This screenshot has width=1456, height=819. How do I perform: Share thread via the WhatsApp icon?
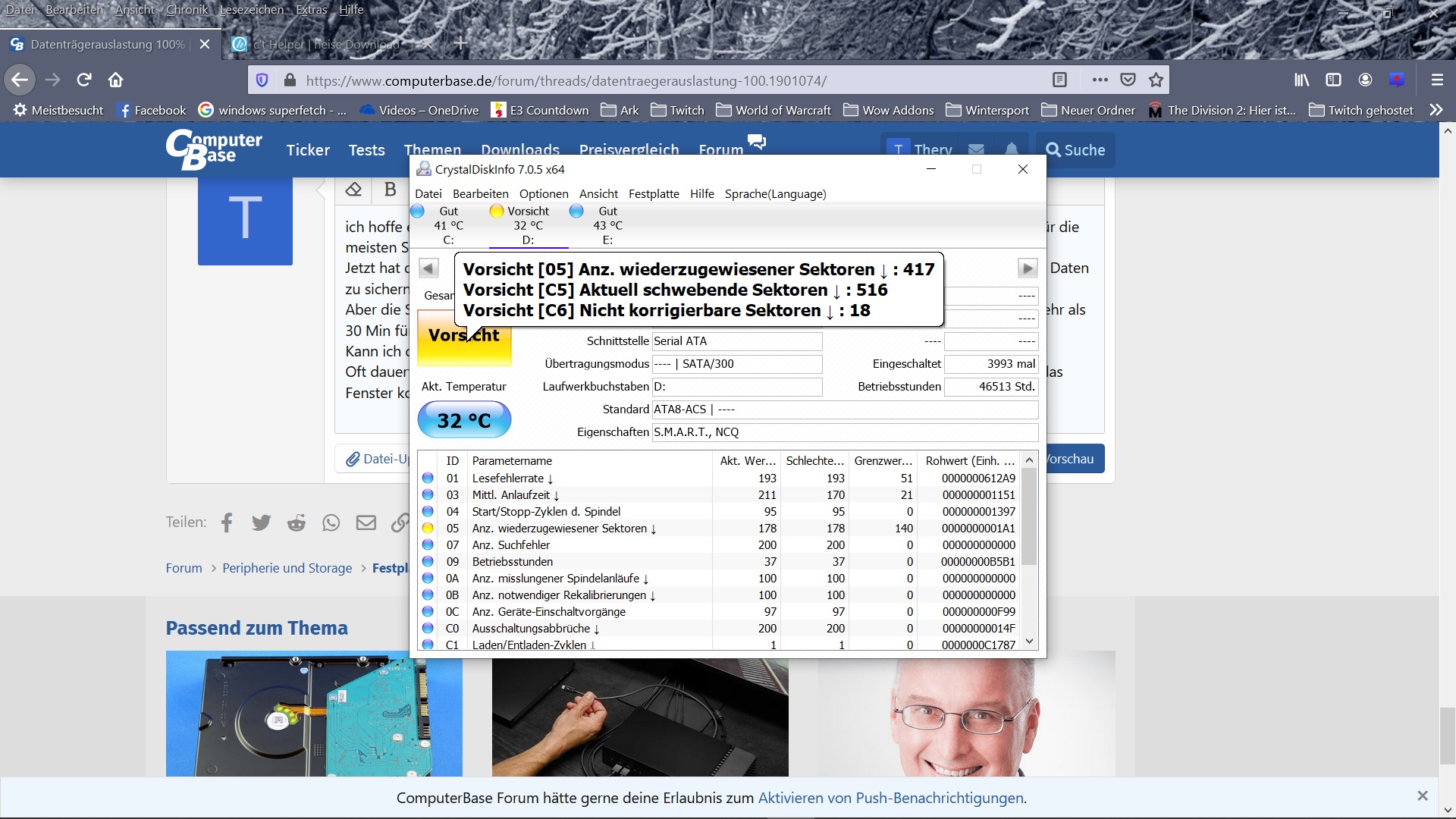(x=331, y=522)
